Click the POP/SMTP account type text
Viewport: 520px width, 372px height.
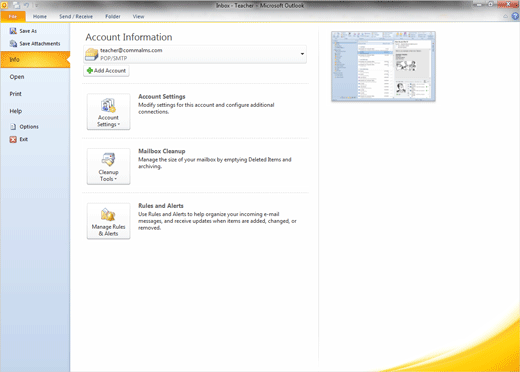[113, 58]
